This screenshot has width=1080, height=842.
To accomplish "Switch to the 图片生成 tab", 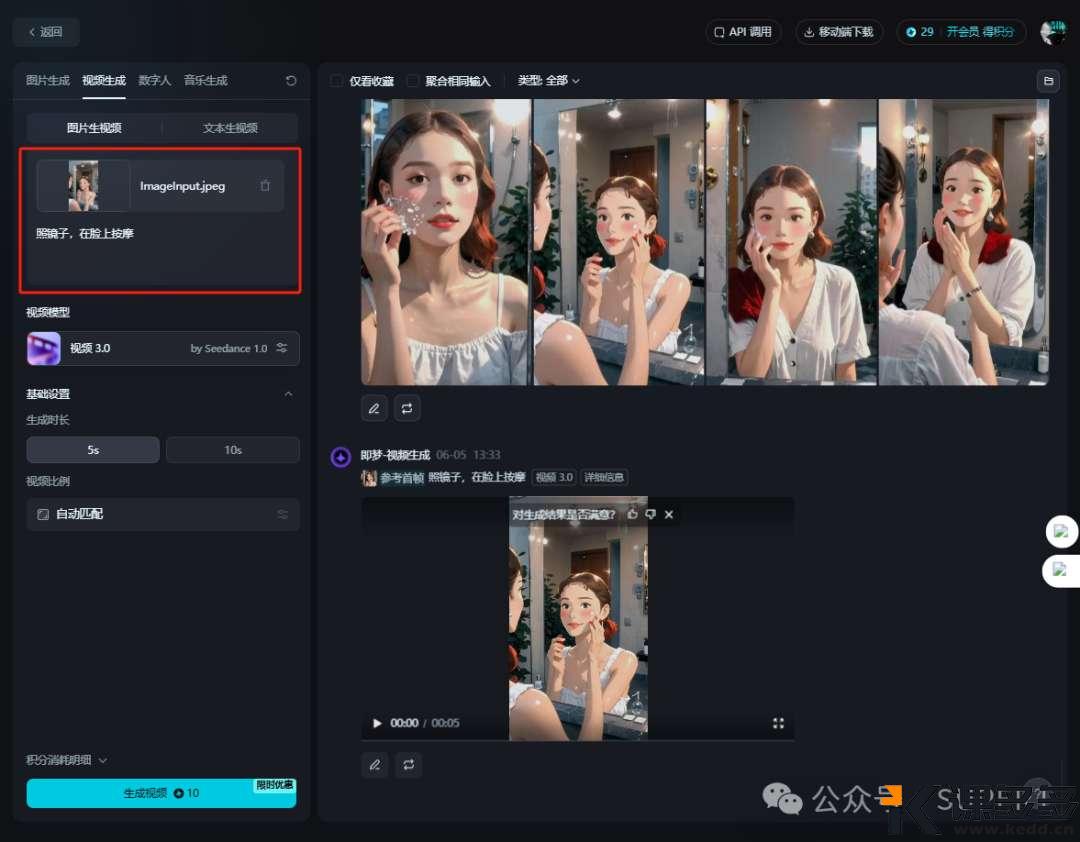I will pos(47,81).
